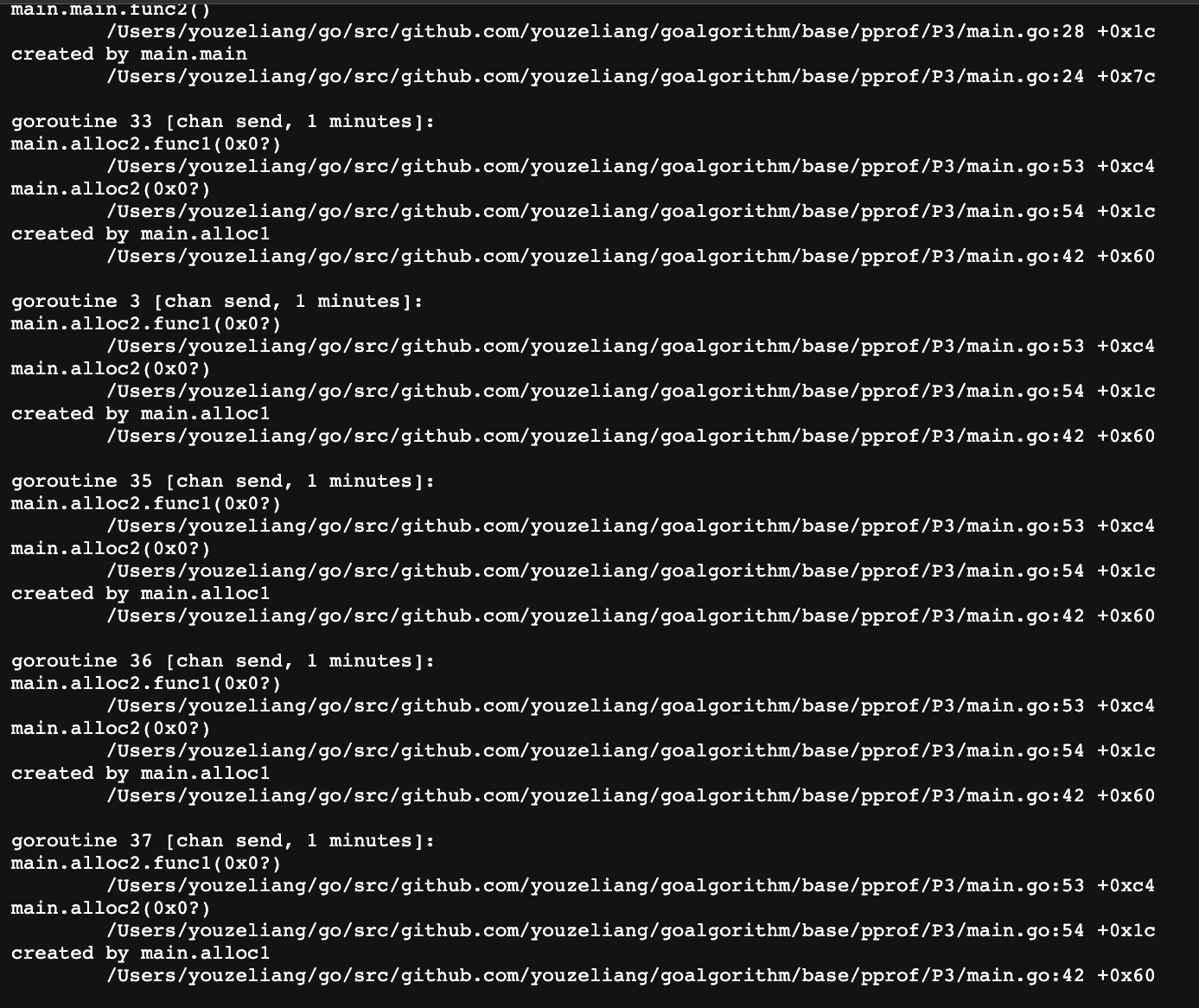Click 'created by main.alloc1' under goroutine 3
Screen dimensions: 1199x1008
click(x=141, y=414)
